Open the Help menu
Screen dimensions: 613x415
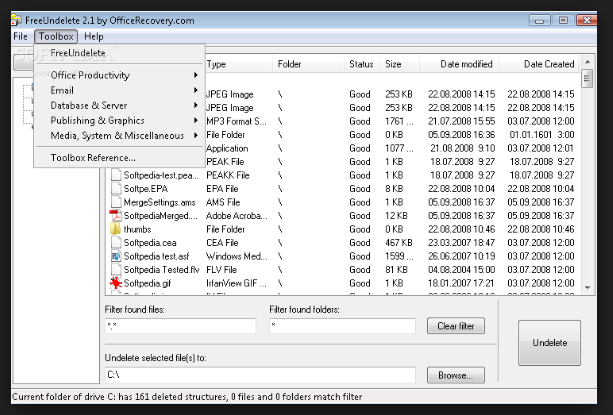[x=93, y=36]
